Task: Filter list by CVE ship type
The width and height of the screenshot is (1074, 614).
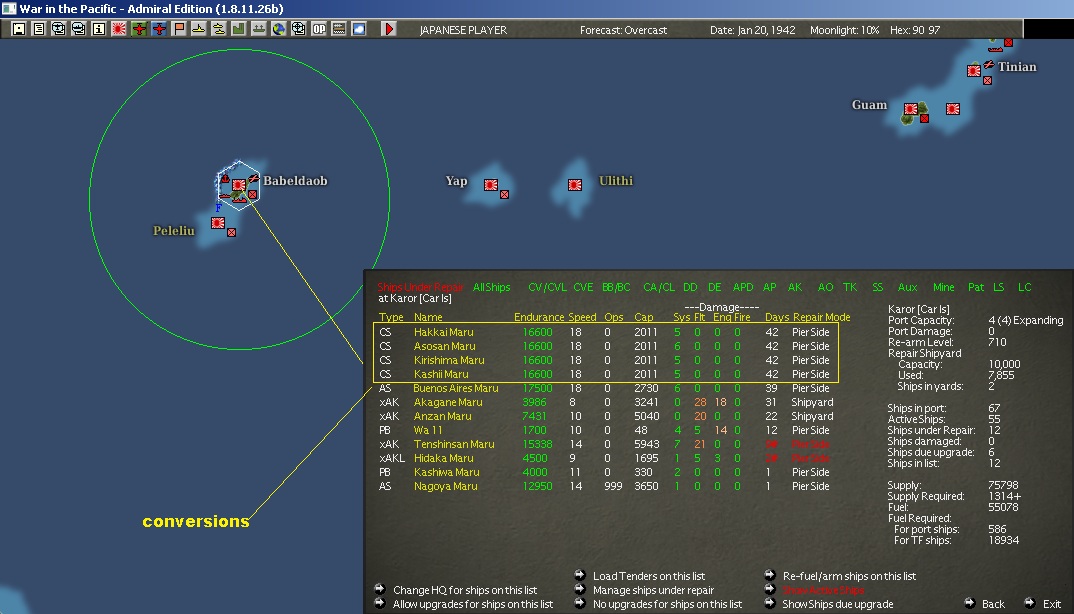Action: pos(583,287)
